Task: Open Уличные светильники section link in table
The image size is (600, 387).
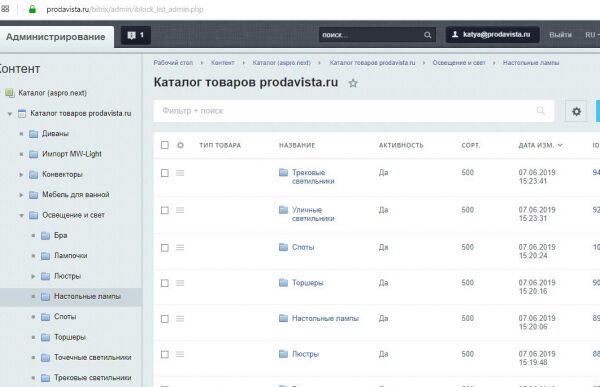Action: (313, 214)
